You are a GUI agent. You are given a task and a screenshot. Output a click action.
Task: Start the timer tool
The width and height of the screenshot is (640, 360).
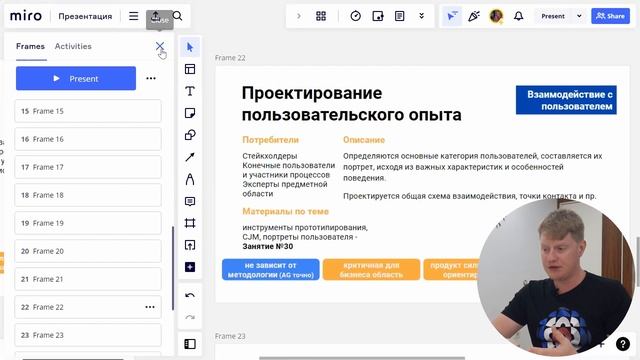click(x=356, y=16)
